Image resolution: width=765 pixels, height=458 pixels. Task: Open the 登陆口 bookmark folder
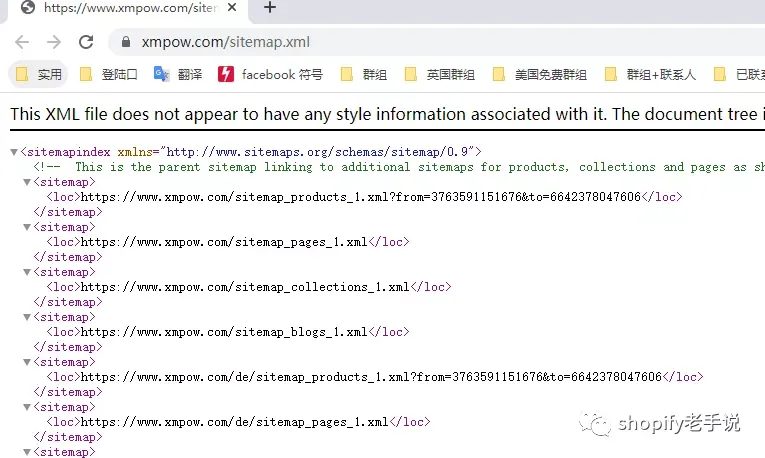tap(109, 74)
